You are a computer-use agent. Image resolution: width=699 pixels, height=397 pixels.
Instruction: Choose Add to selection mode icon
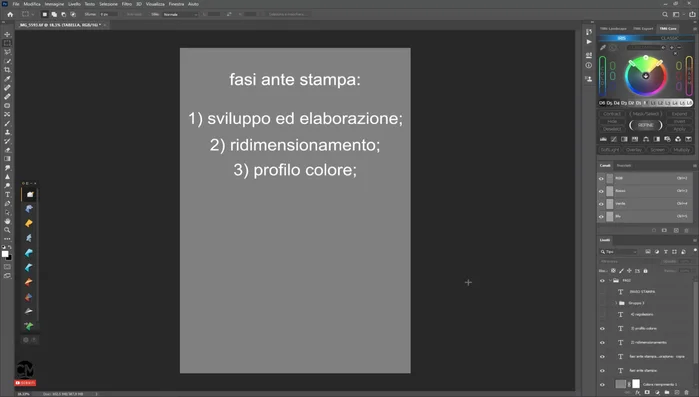coord(54,14)
